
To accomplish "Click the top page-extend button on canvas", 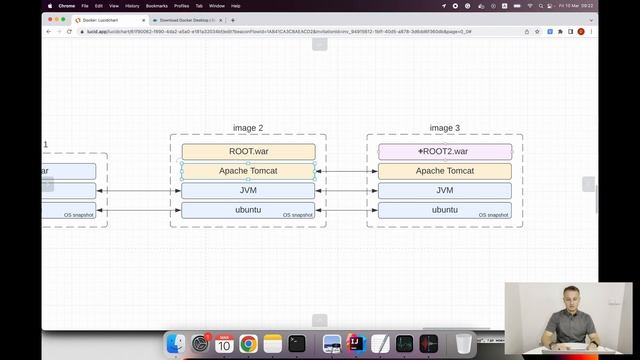I will (320, 44).
